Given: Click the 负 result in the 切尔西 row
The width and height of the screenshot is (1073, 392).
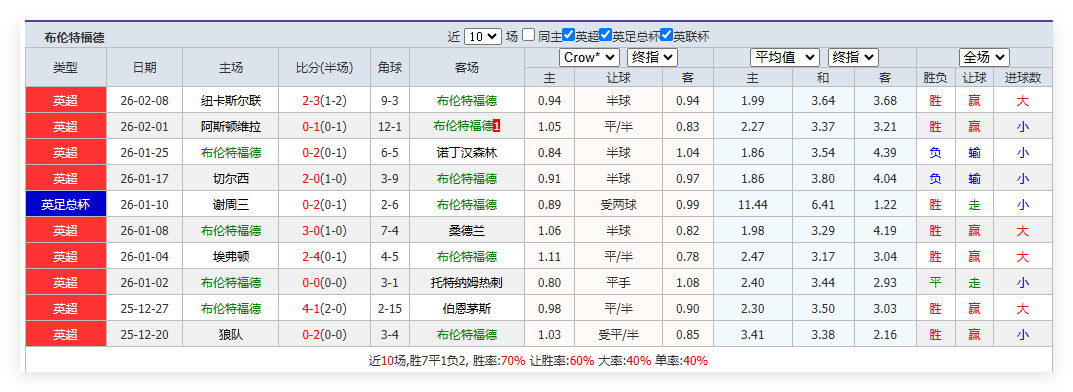Looking at the screenshot, I should coord(935,179).
